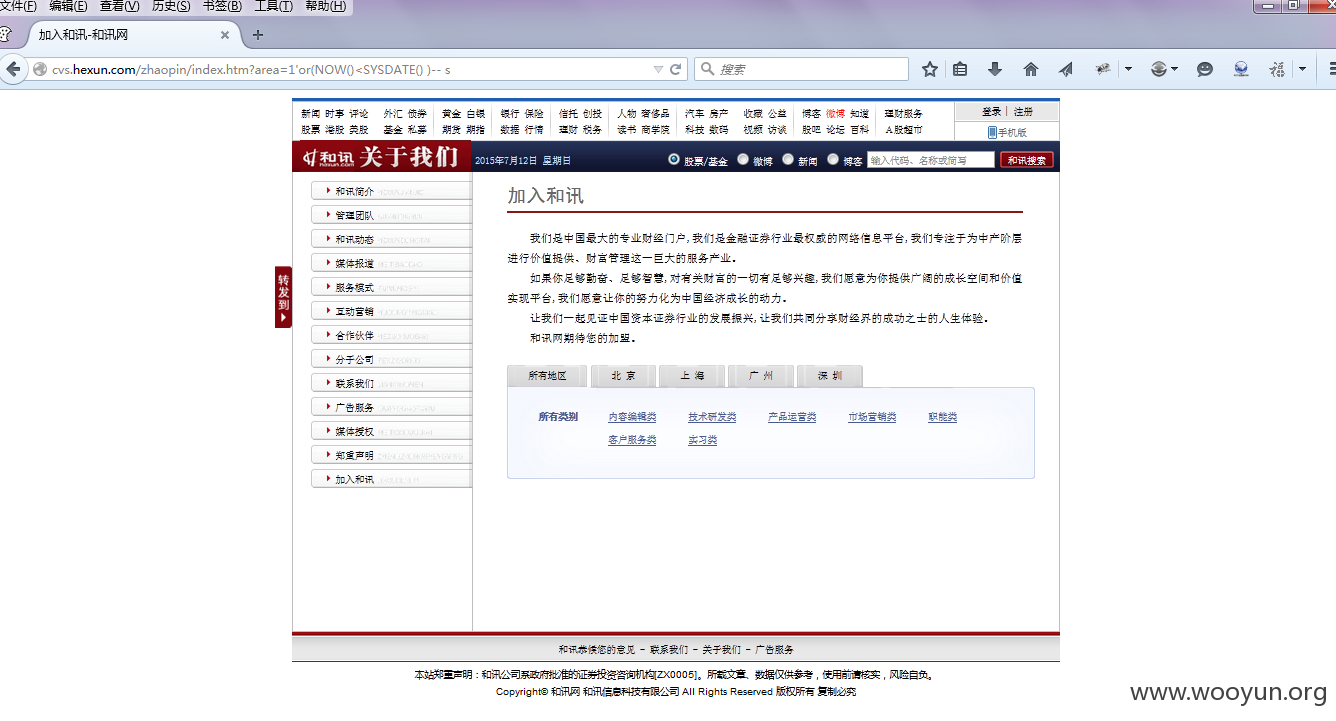Expand the 和讯动态 sidebar item
1336x721 pixels.
[x=391, y=239]
